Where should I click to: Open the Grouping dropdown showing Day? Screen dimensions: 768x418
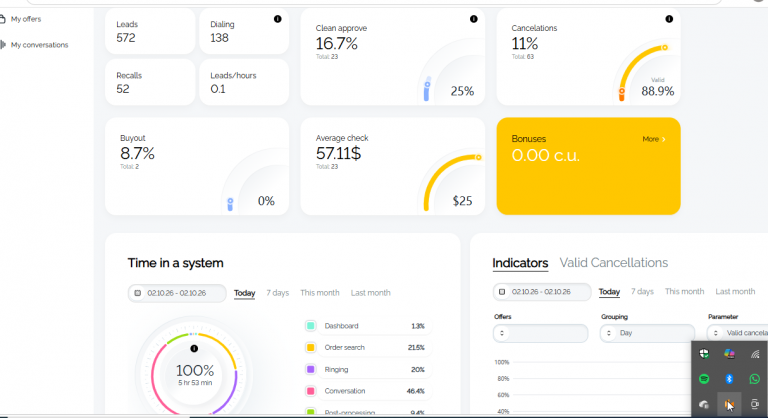point(648,333)
